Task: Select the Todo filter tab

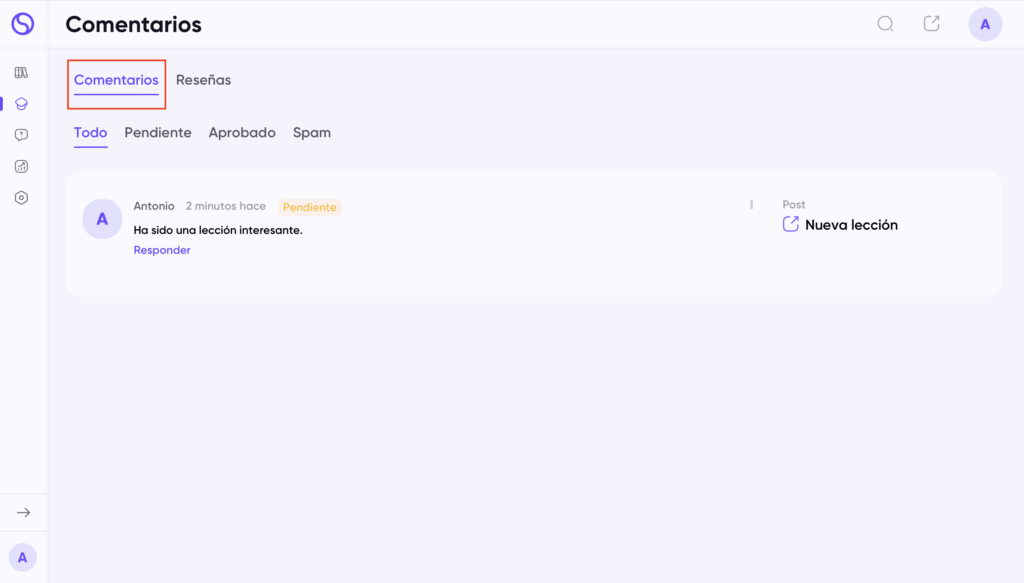Action: [x=90, y=133]
